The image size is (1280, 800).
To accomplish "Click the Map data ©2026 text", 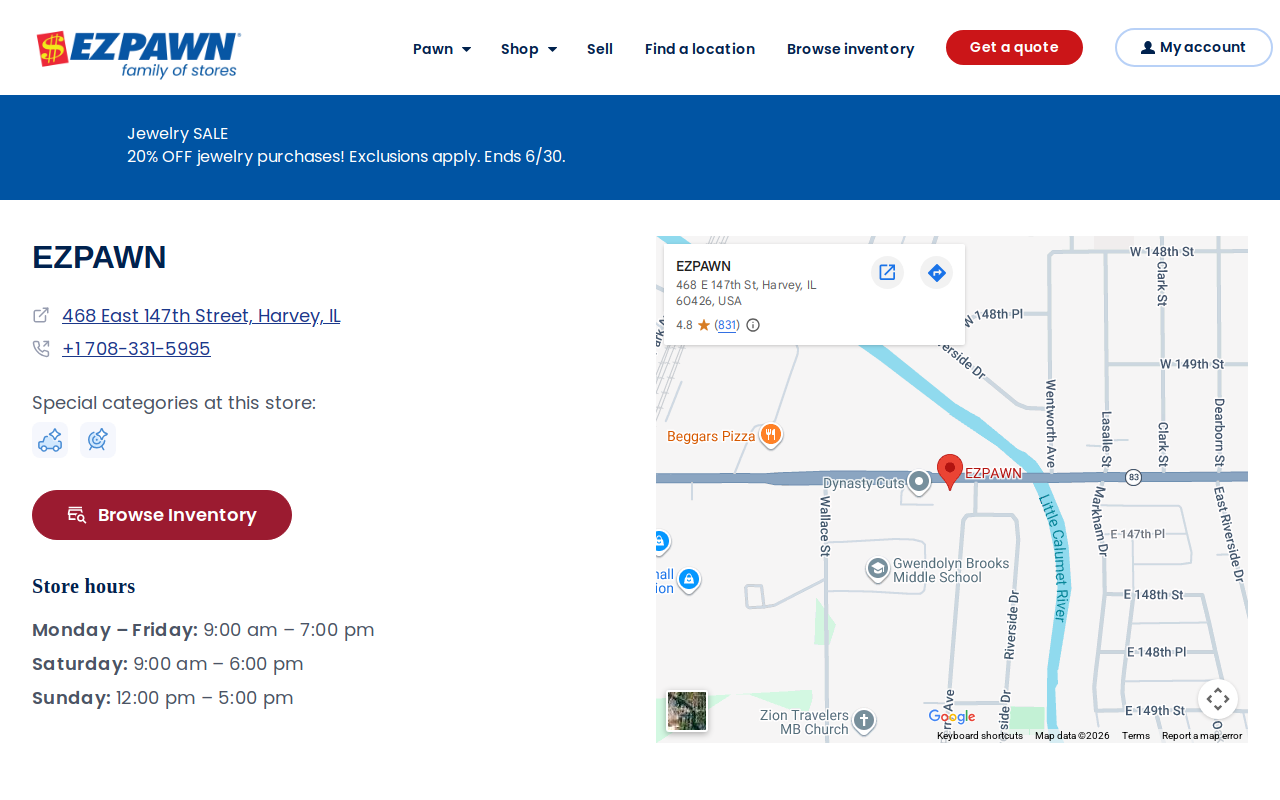I will point(1072,736).
